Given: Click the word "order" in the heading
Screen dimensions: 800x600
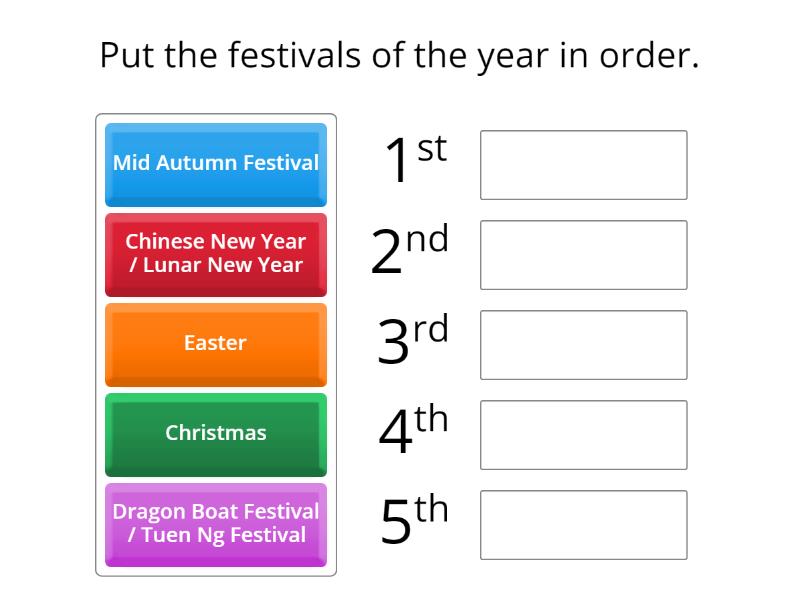Looking at the screenshot, I should point(648,56).
